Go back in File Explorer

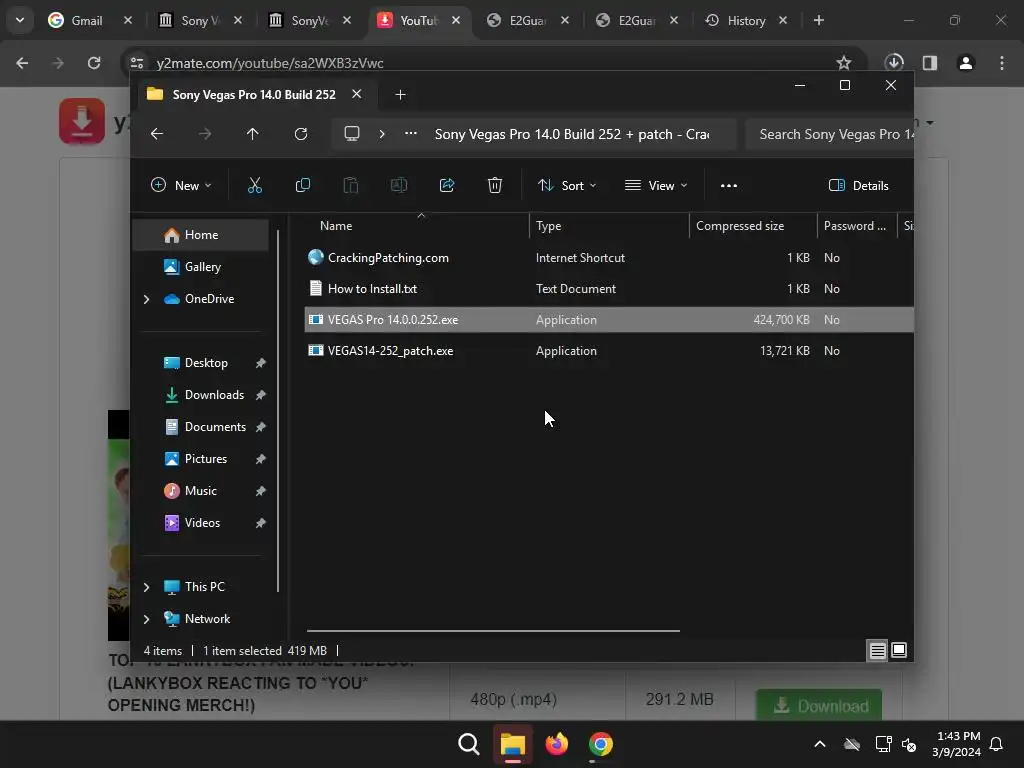pos(157,134)
